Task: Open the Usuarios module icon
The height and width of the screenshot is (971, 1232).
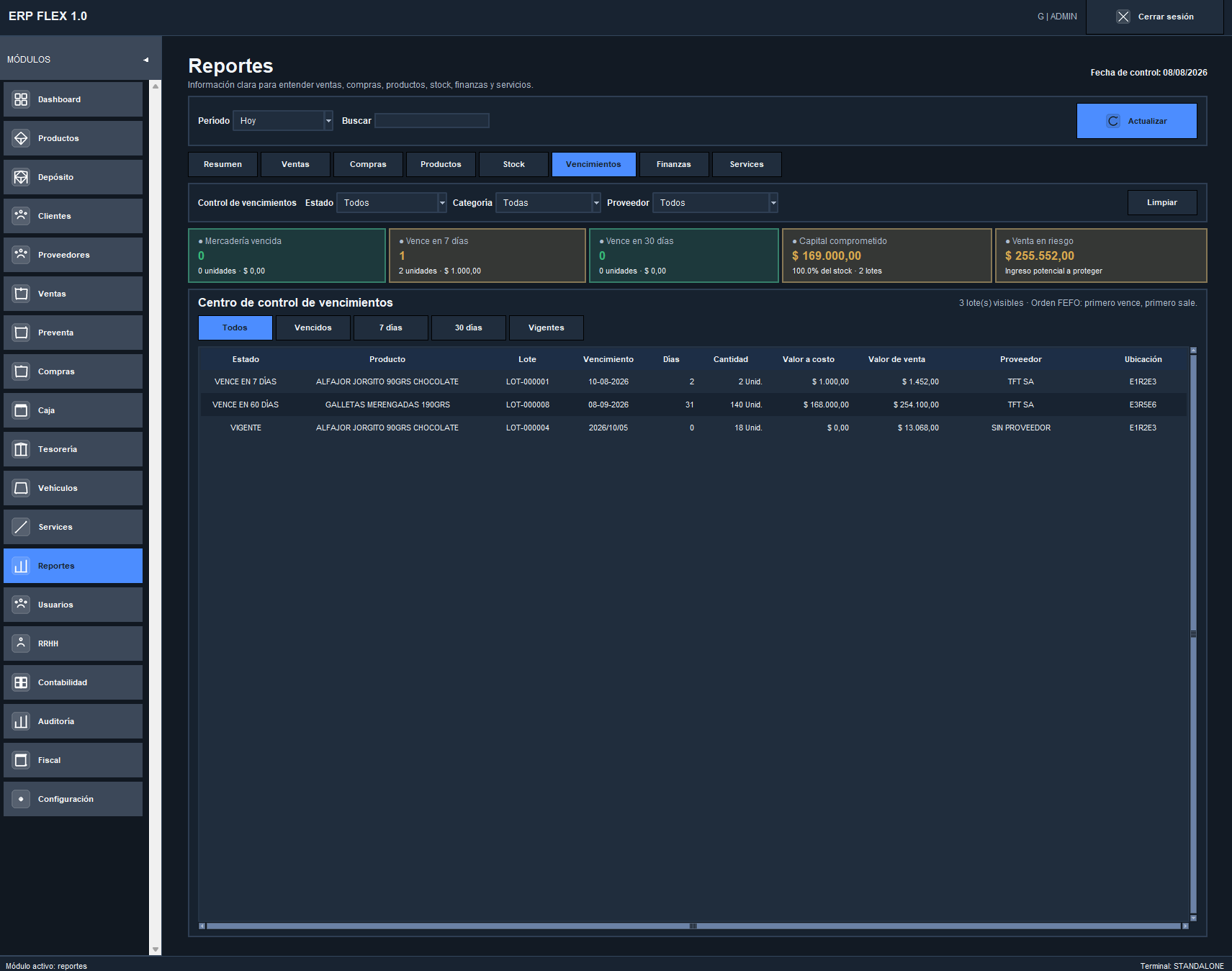Action: tap(21, 605)
